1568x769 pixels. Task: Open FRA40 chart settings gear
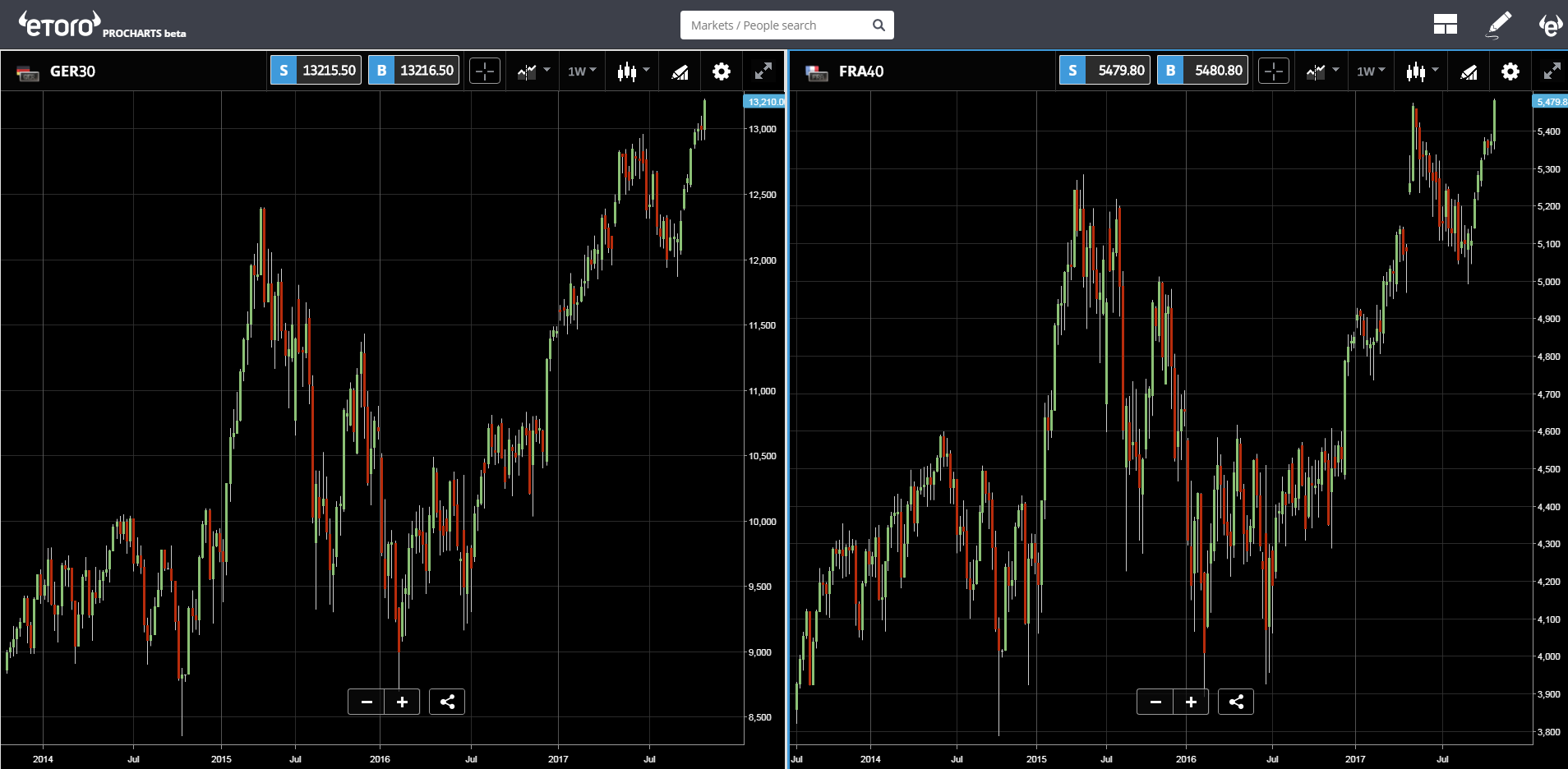(1510, 71)
